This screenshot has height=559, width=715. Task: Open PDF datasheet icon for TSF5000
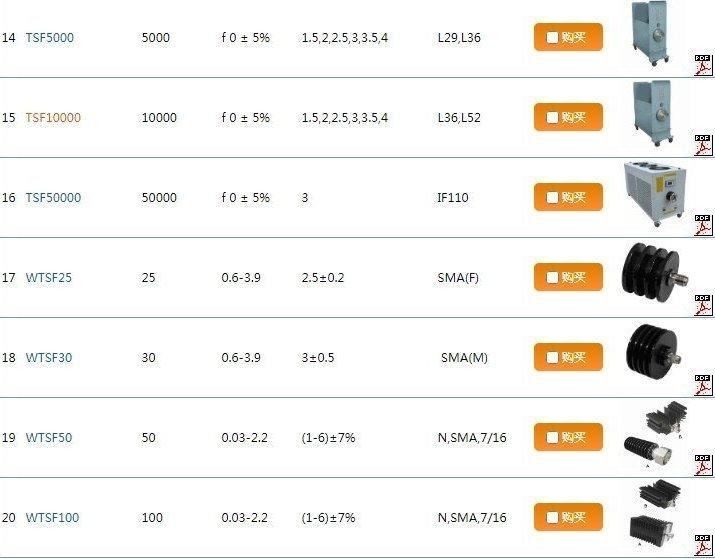pyautogui.click(x=704, y=64)
